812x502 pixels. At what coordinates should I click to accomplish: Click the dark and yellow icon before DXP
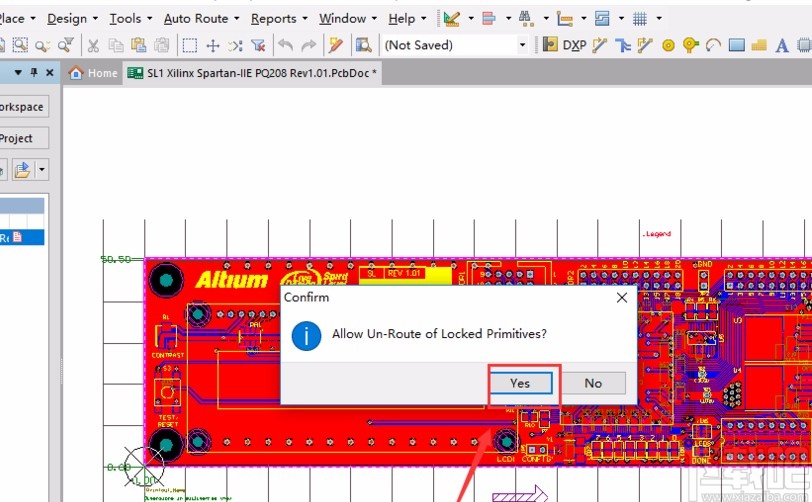pos(550,45)
